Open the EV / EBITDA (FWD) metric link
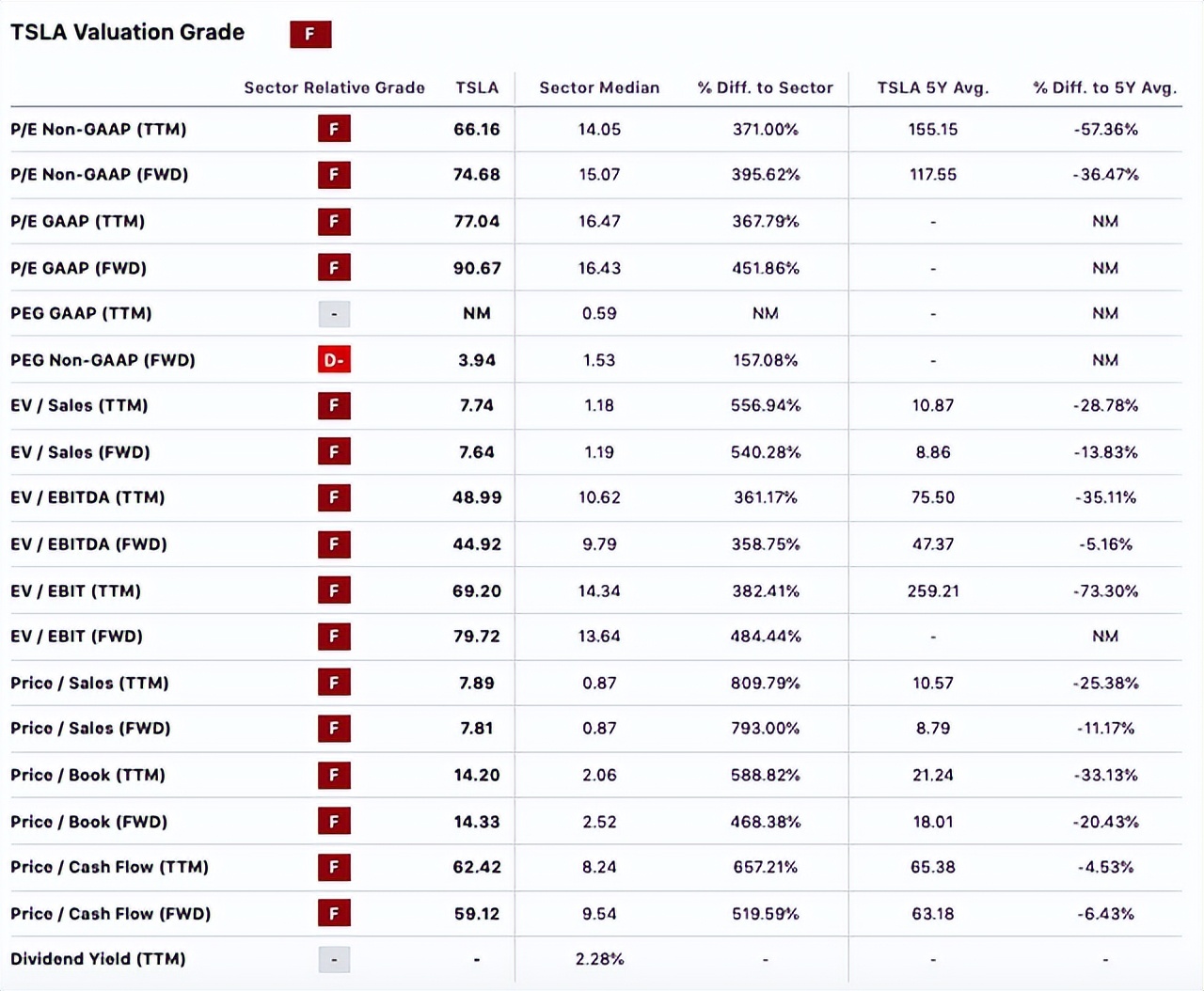The height and width of the screenshot is (991, 1204). 88,544
